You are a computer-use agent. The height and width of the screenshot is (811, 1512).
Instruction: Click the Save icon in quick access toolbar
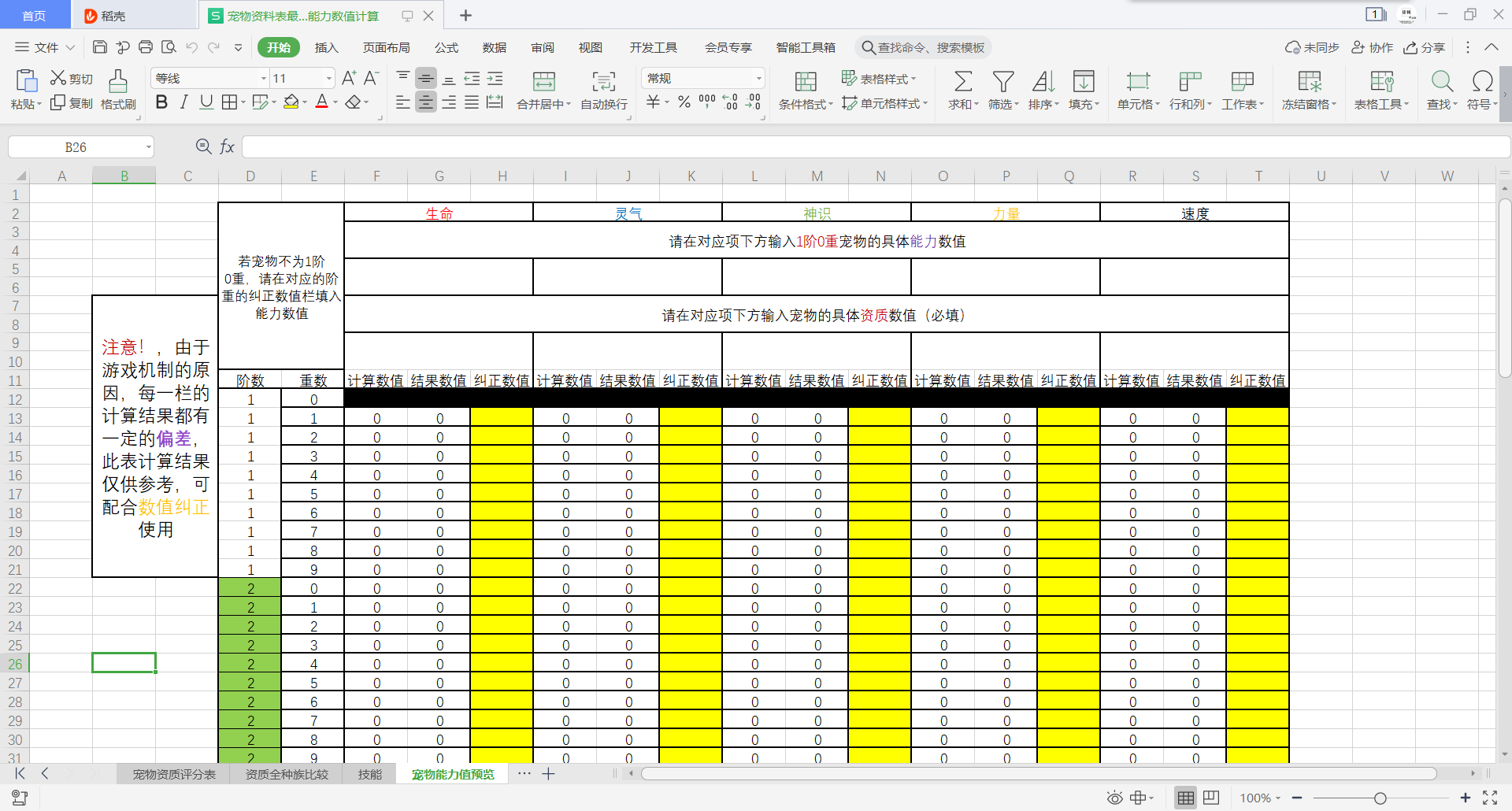[x=100, y=47]
